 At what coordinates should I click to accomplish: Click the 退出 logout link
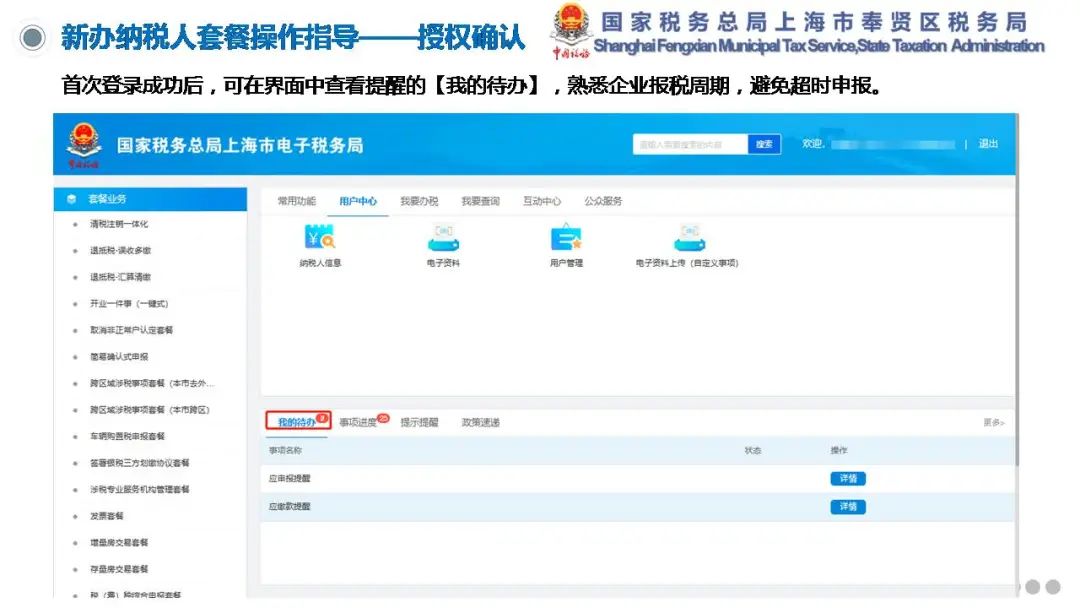(988, 143)
